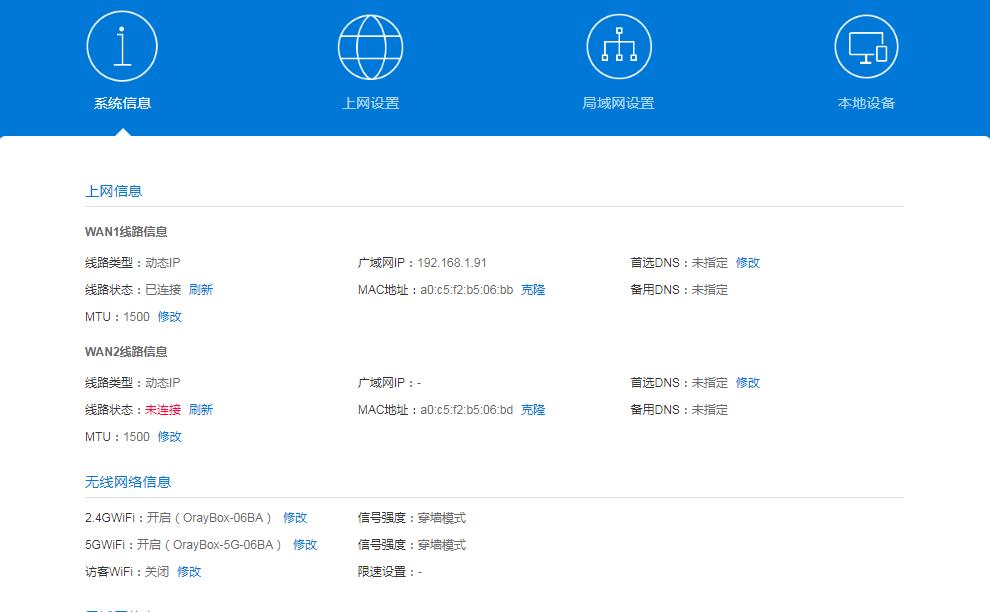Modify 5GWiFi OrayBox-5G-06BA settings

click(x=305, y=544)
